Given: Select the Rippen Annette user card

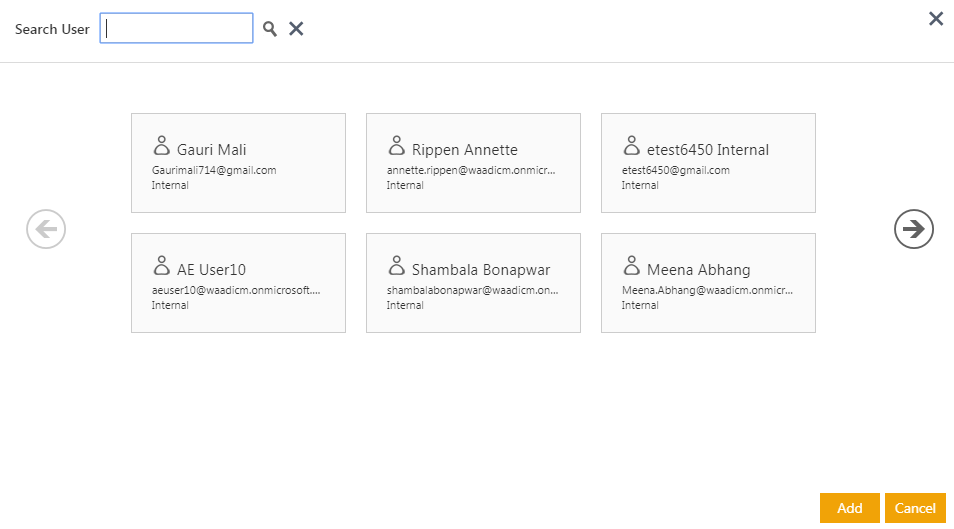Looking at the screenshot, I should coord(473,163).
